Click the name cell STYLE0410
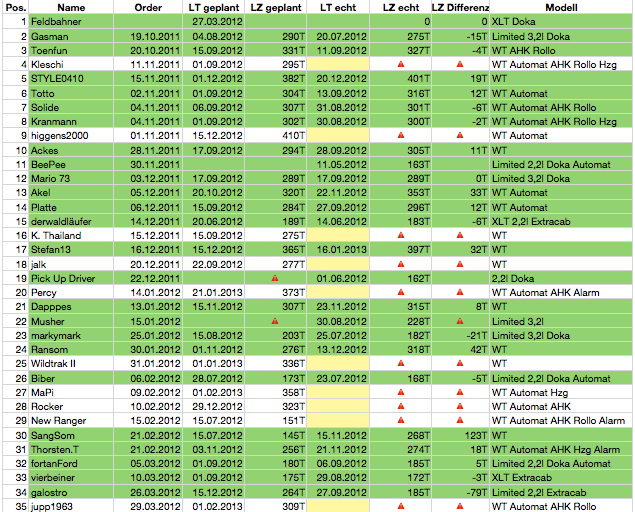Screen dimensions: 635x512 click(71, 78)
